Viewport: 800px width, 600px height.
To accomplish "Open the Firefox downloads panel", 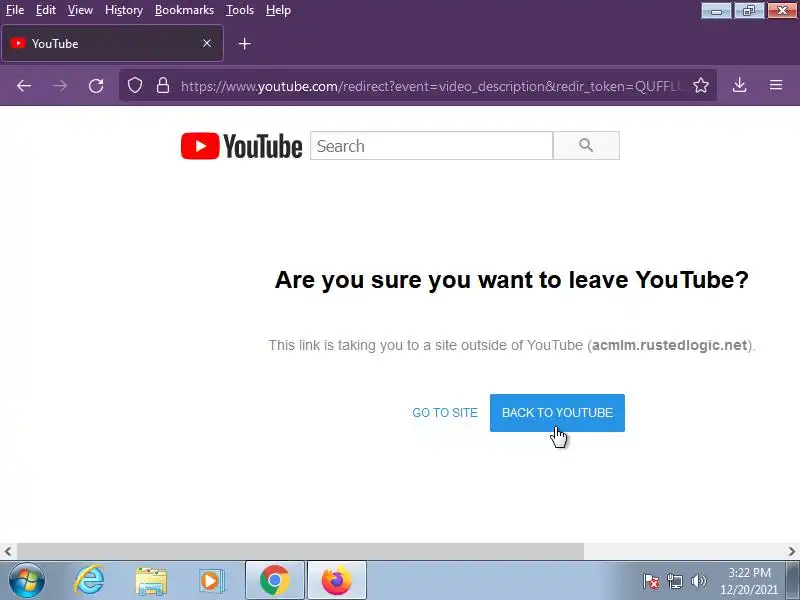I will point(740,85).
